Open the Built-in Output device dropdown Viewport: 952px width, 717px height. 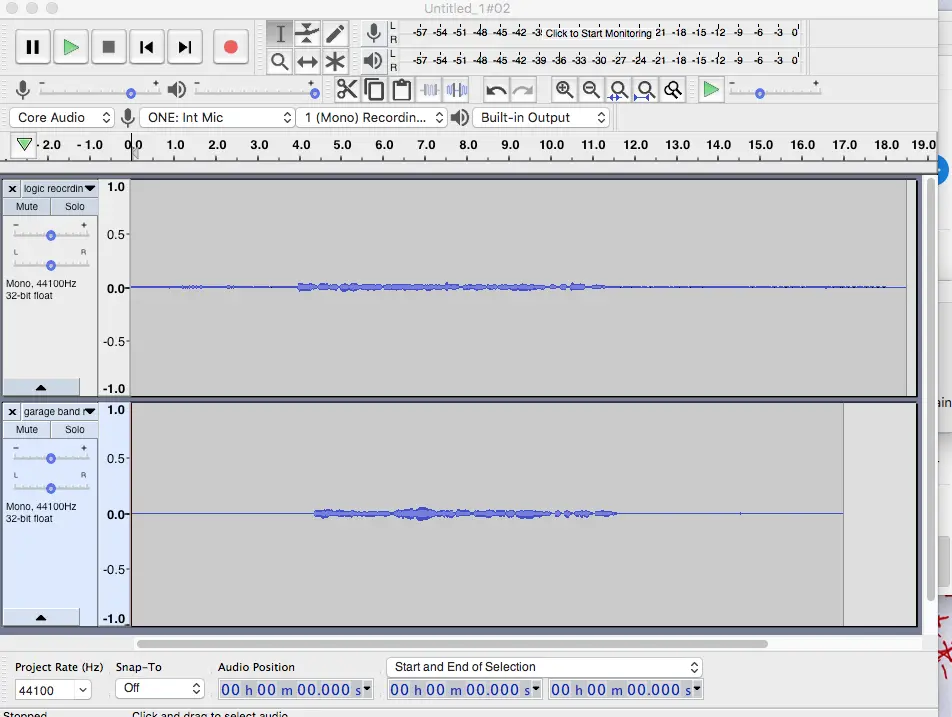[541, 117]
